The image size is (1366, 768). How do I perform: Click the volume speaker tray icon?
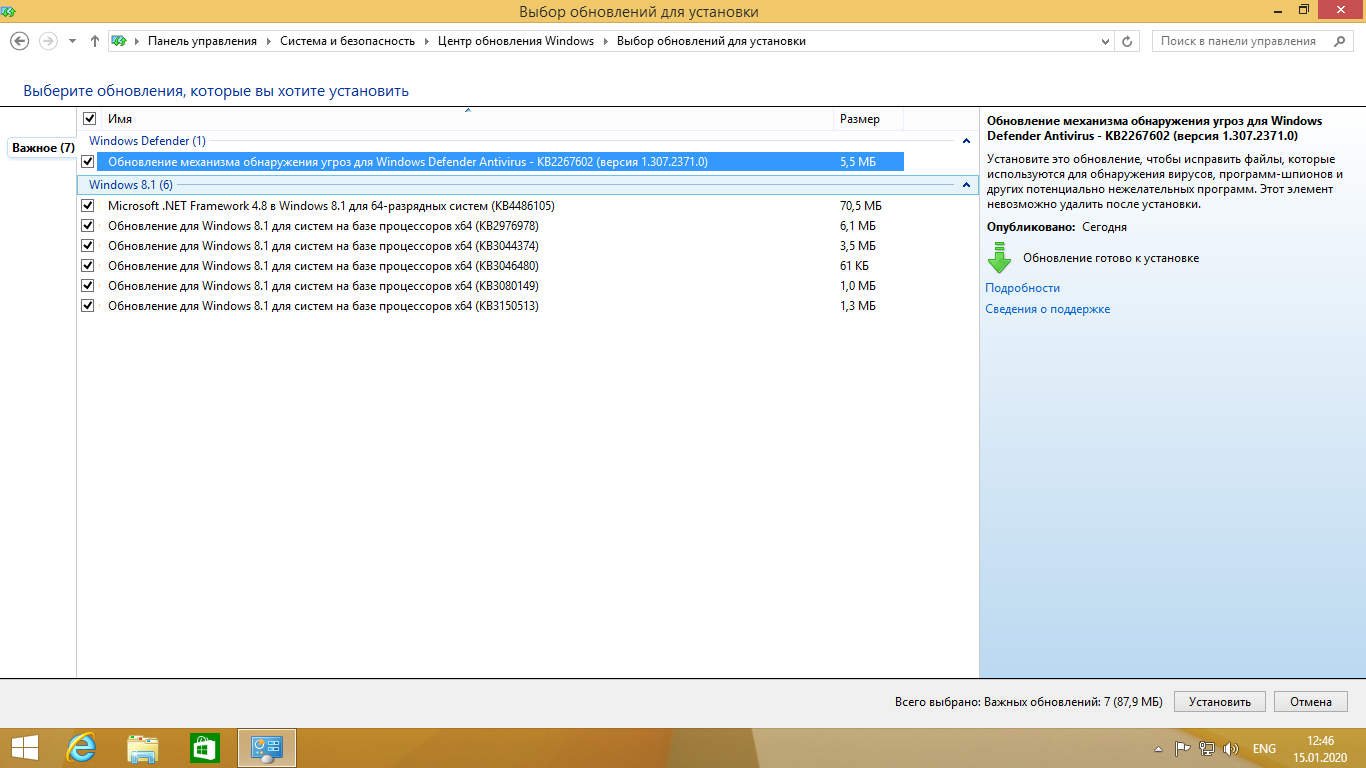pos(1231,748)
